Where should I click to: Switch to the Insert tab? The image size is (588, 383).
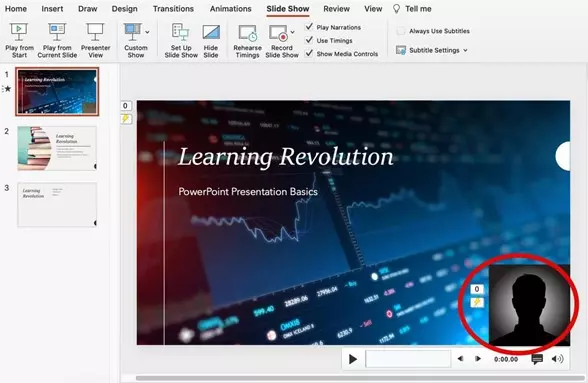pos(52,9)
